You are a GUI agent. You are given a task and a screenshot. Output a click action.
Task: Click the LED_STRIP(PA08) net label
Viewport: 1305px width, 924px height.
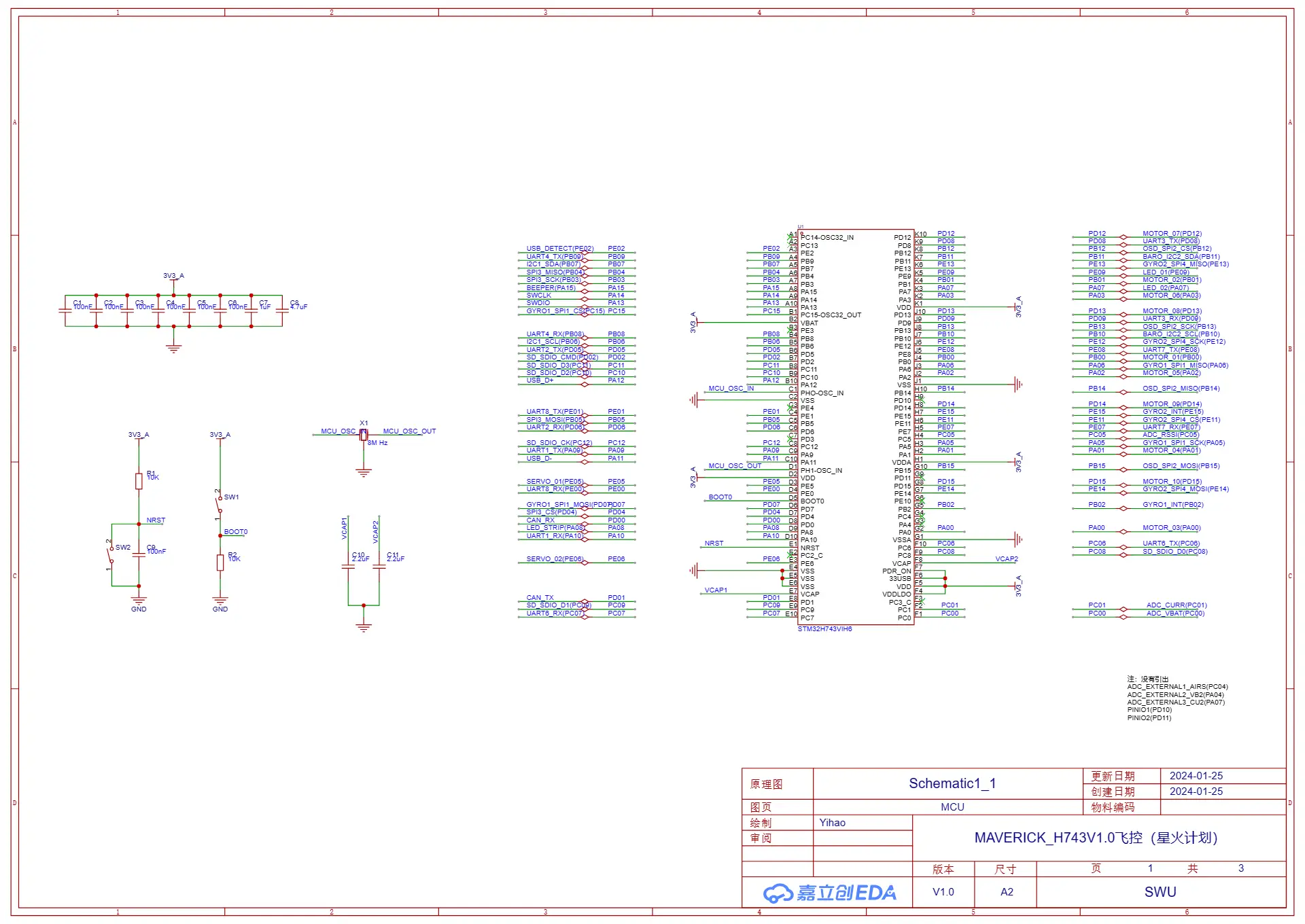555,528
